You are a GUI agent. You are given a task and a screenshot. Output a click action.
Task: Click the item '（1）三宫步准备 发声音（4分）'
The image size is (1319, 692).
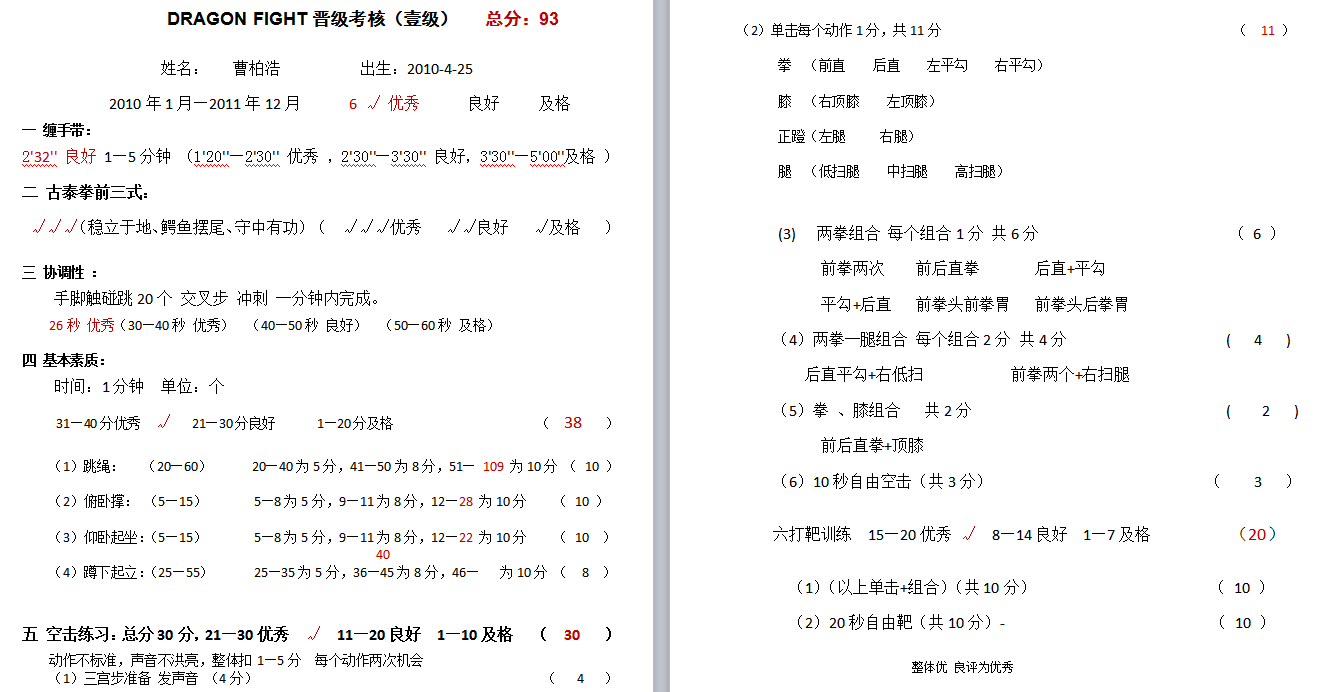[152, 678]
